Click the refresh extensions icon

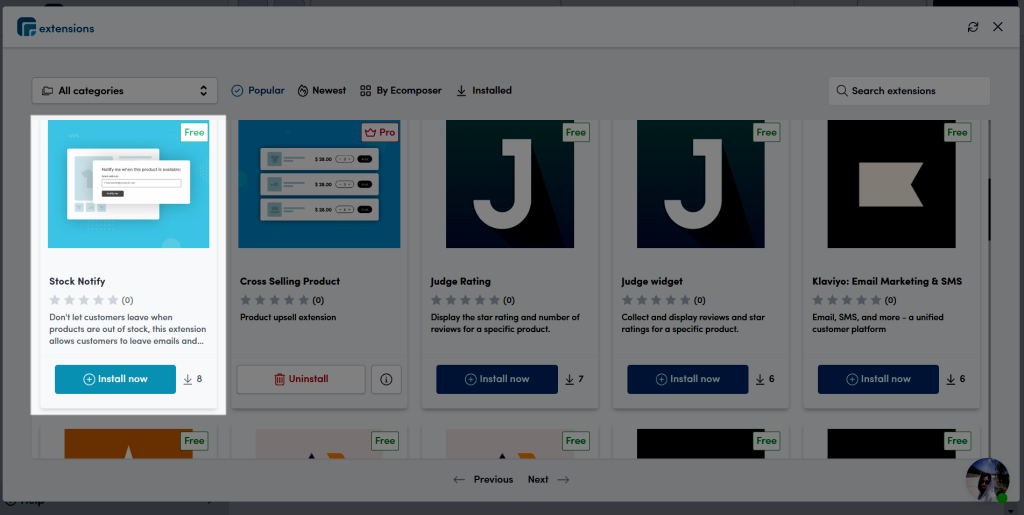click(x=973, y=27)
